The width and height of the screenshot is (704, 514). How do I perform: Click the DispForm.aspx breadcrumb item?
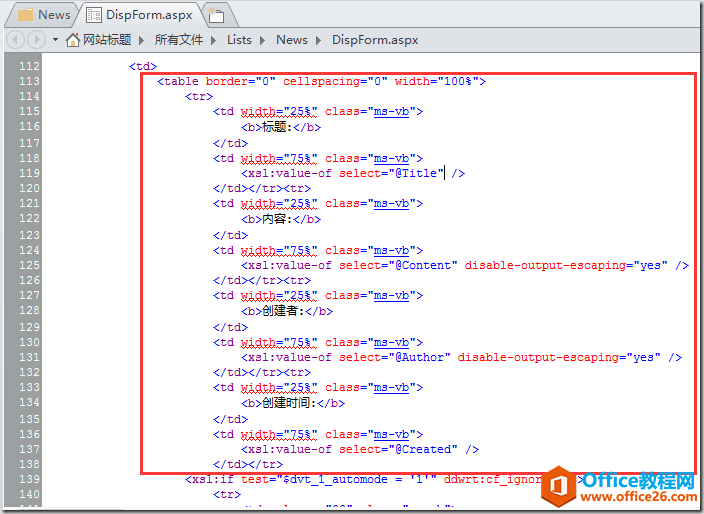pyautogui.click(x=375, y=40)
